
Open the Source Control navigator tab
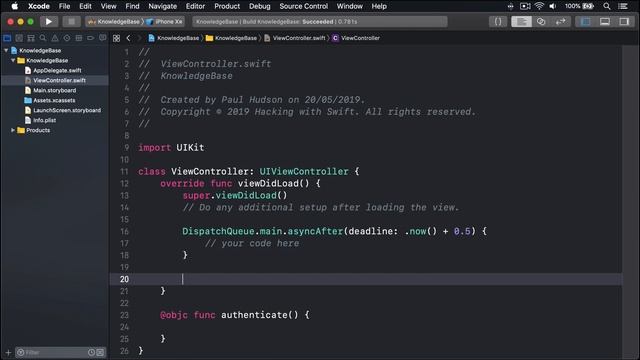click(19, 38)
